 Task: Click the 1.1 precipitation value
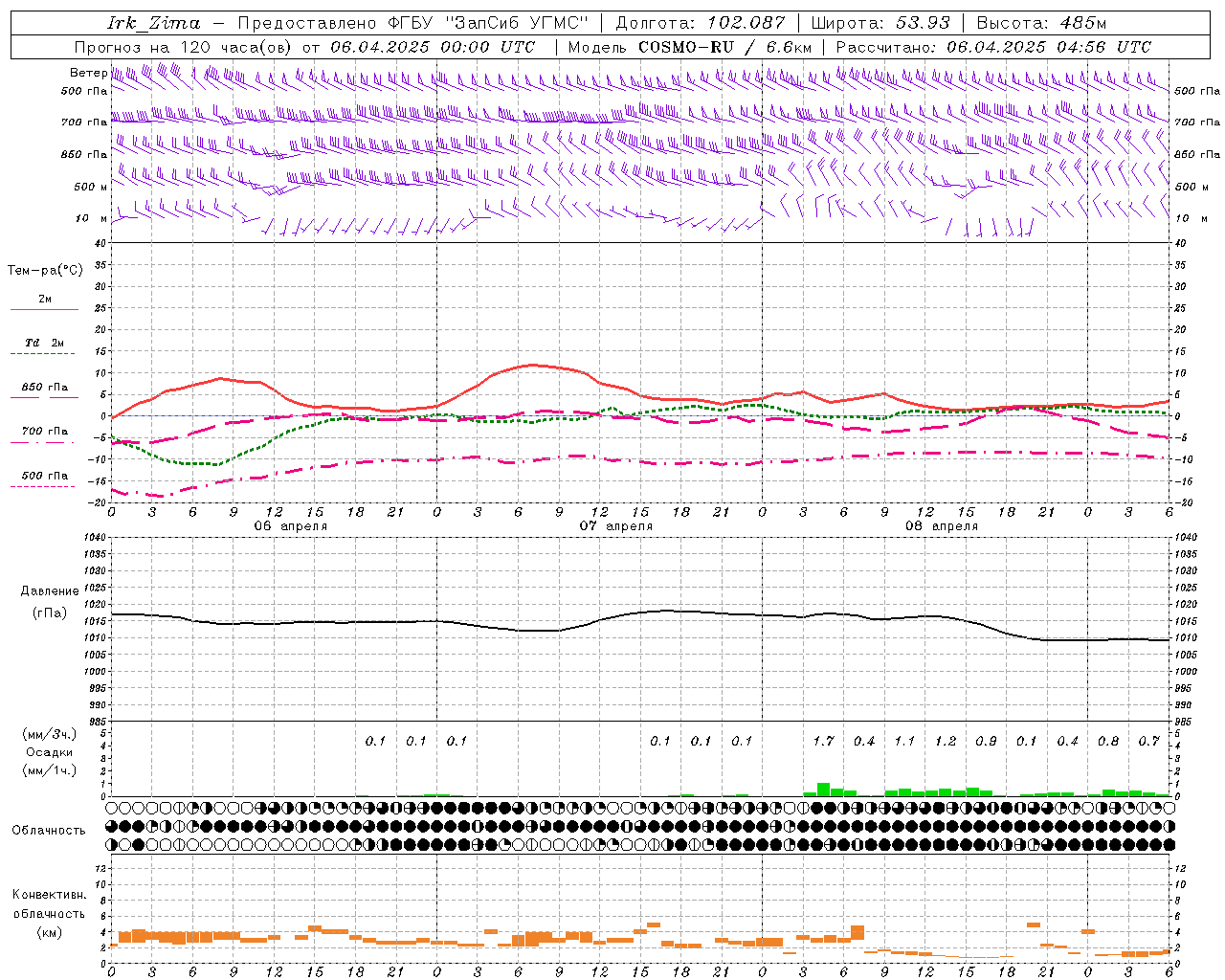(x=904, y=741)
